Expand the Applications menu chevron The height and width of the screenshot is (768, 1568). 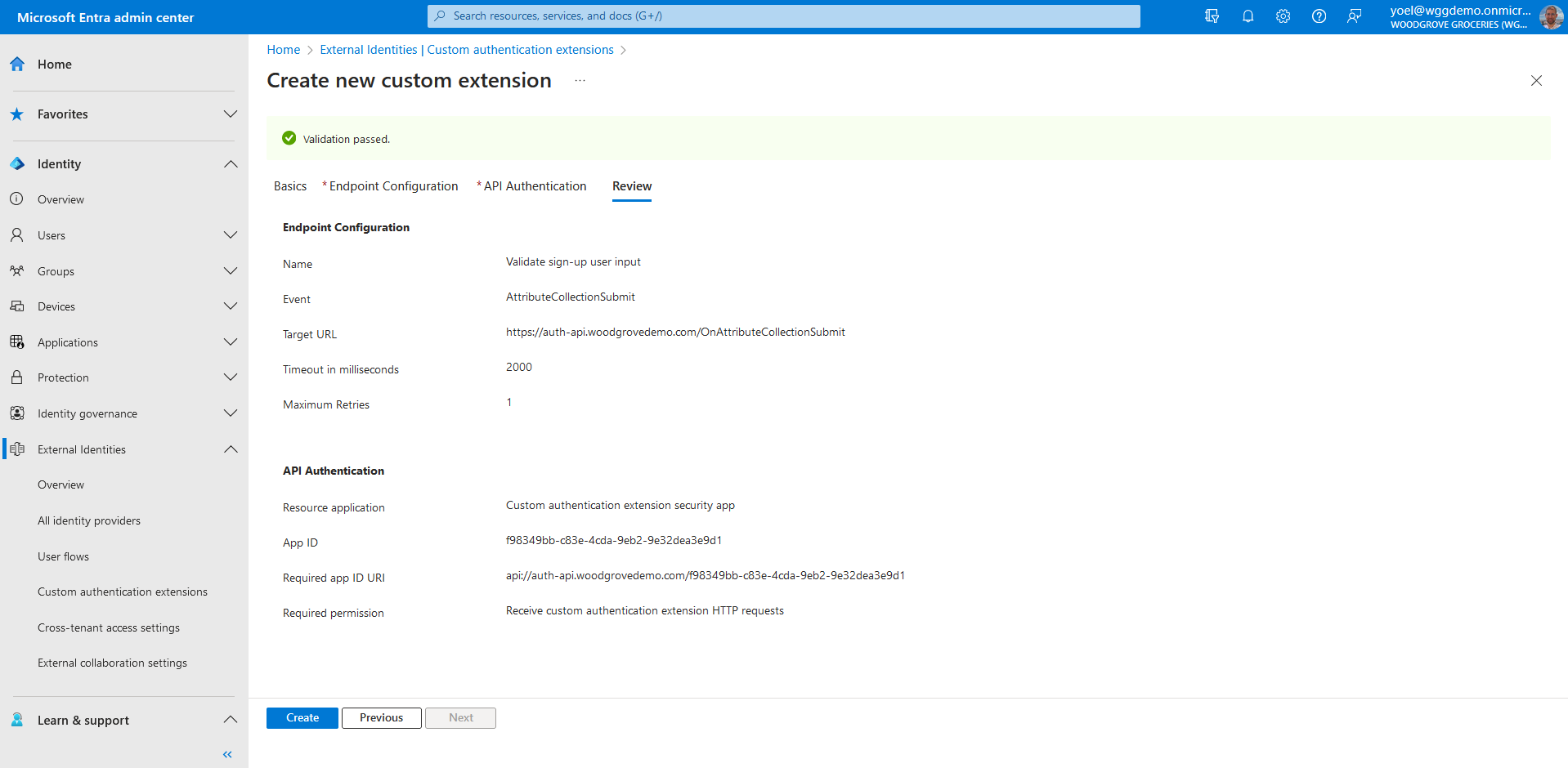point(231,342)
